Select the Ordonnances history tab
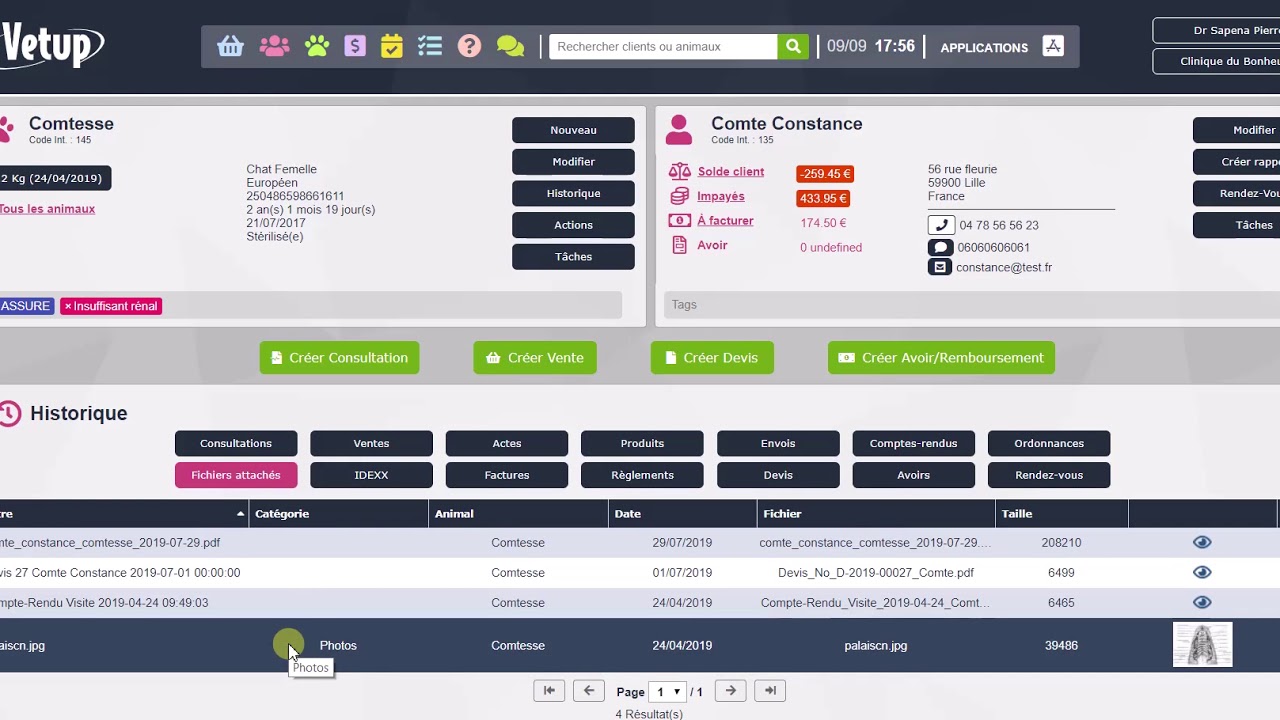The height and width of the screenshot is (720, 1280). (1048, 443)
